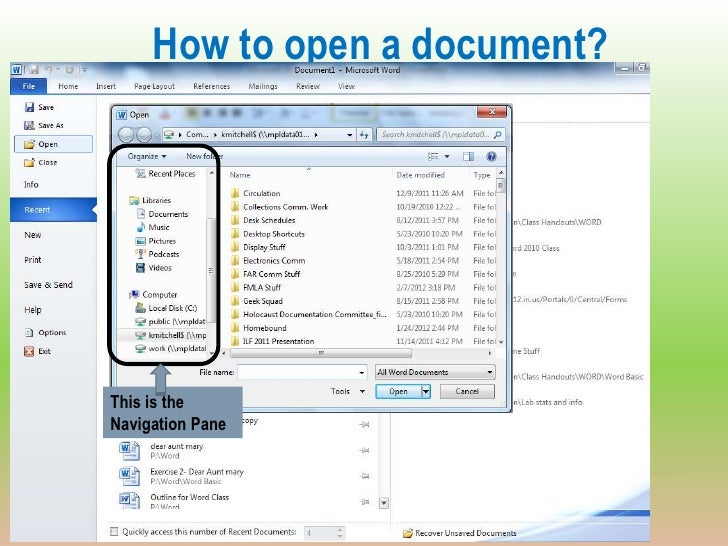Pin the dear aunt mary document

pos(364,450)
